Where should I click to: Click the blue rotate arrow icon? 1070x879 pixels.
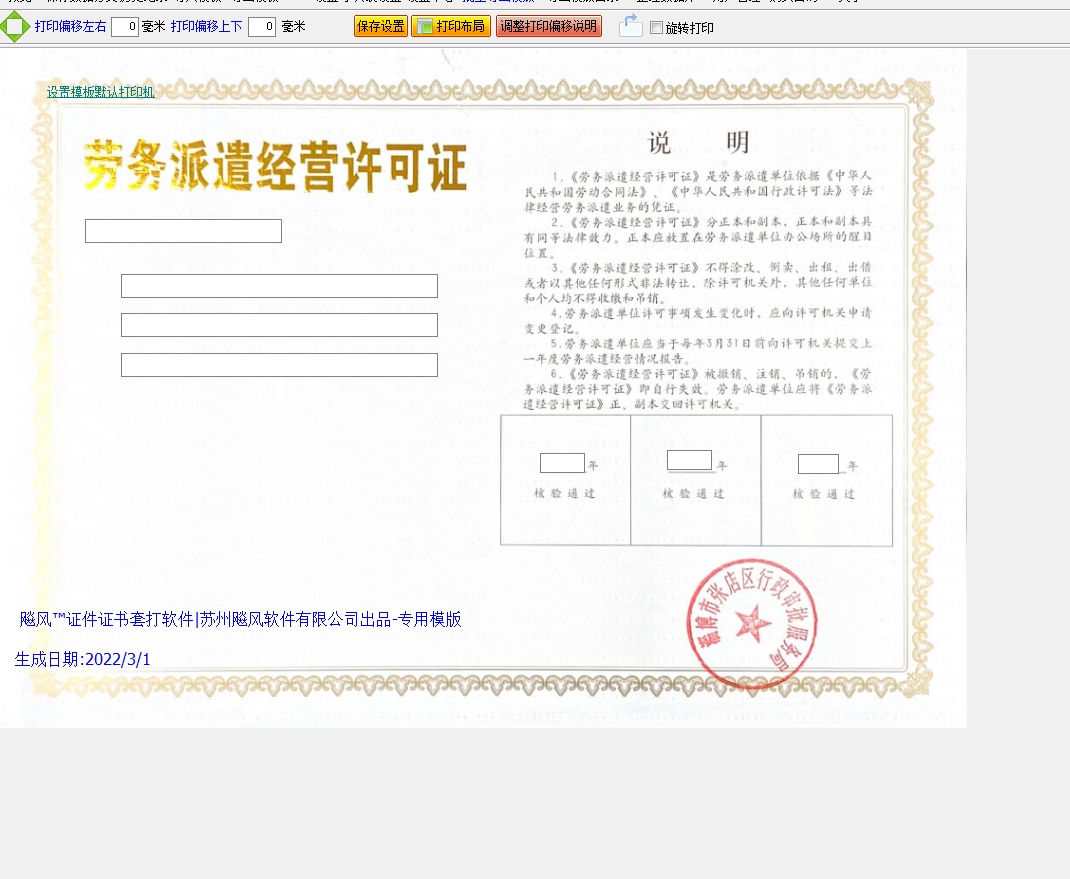[x=630, y=27]
